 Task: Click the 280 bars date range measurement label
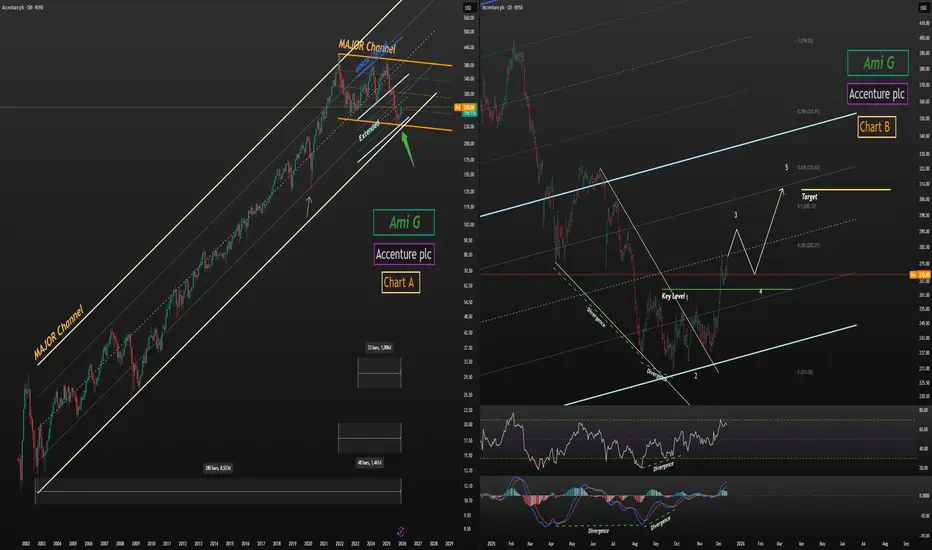(x=218, y=469)
